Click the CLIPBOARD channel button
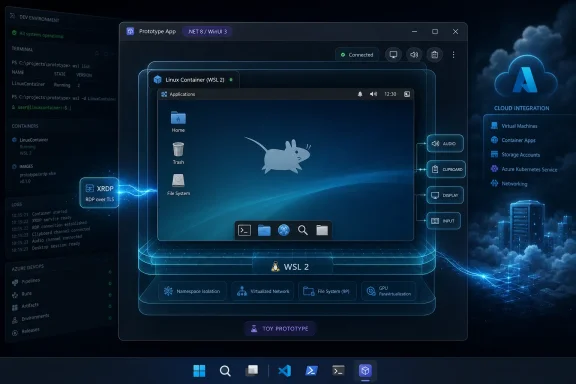576x384 pixels. click(x=446, y=169)
